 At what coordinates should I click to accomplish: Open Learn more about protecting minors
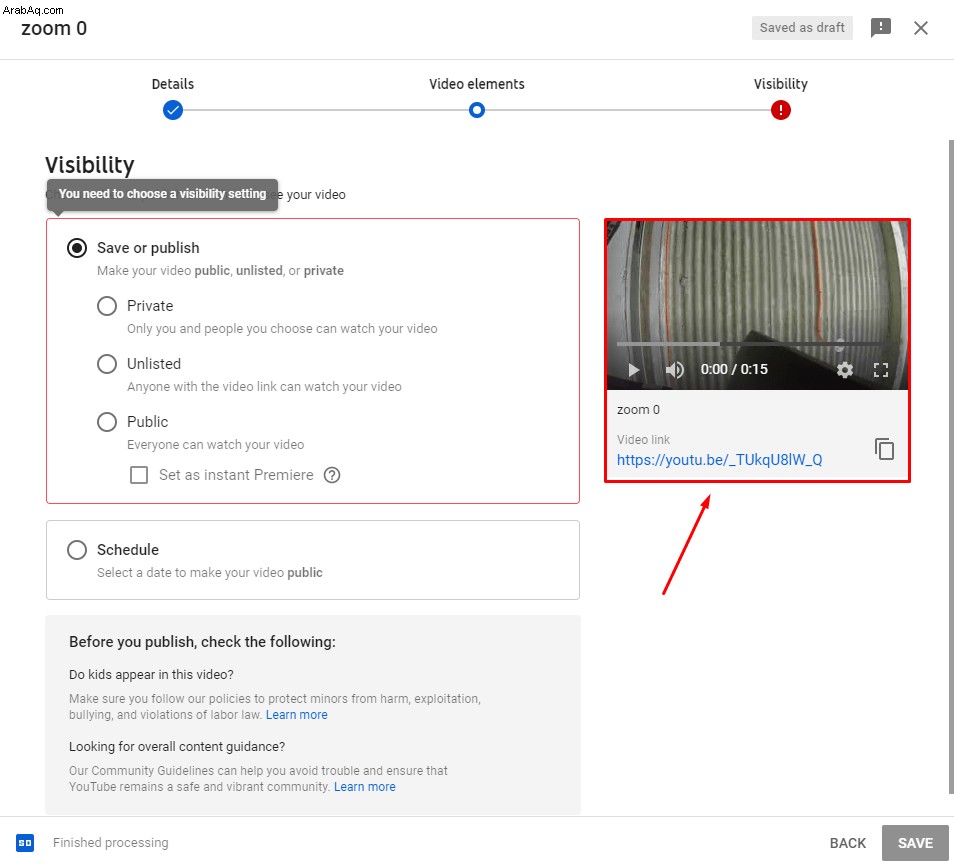[x=296, y=715]
